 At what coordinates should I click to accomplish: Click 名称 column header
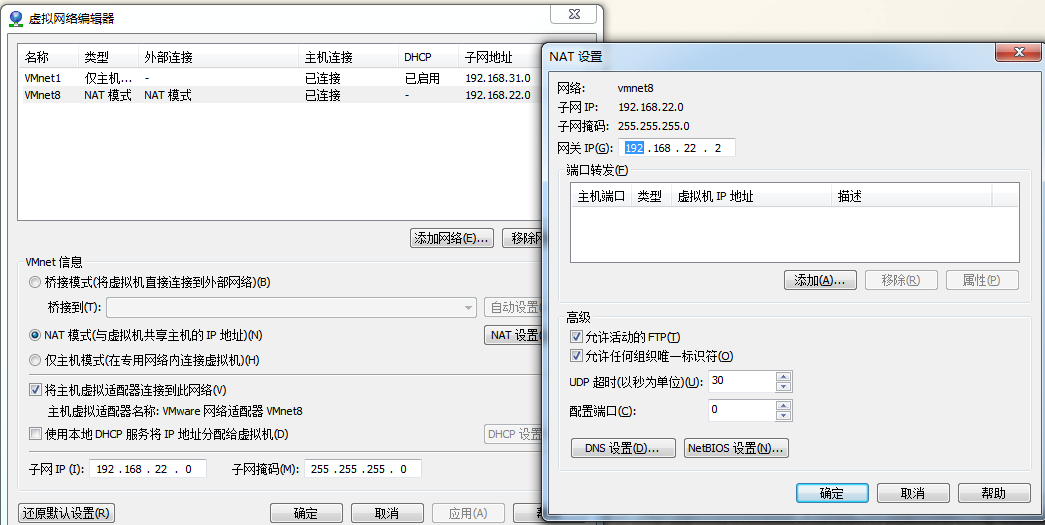tap(49, 57)
